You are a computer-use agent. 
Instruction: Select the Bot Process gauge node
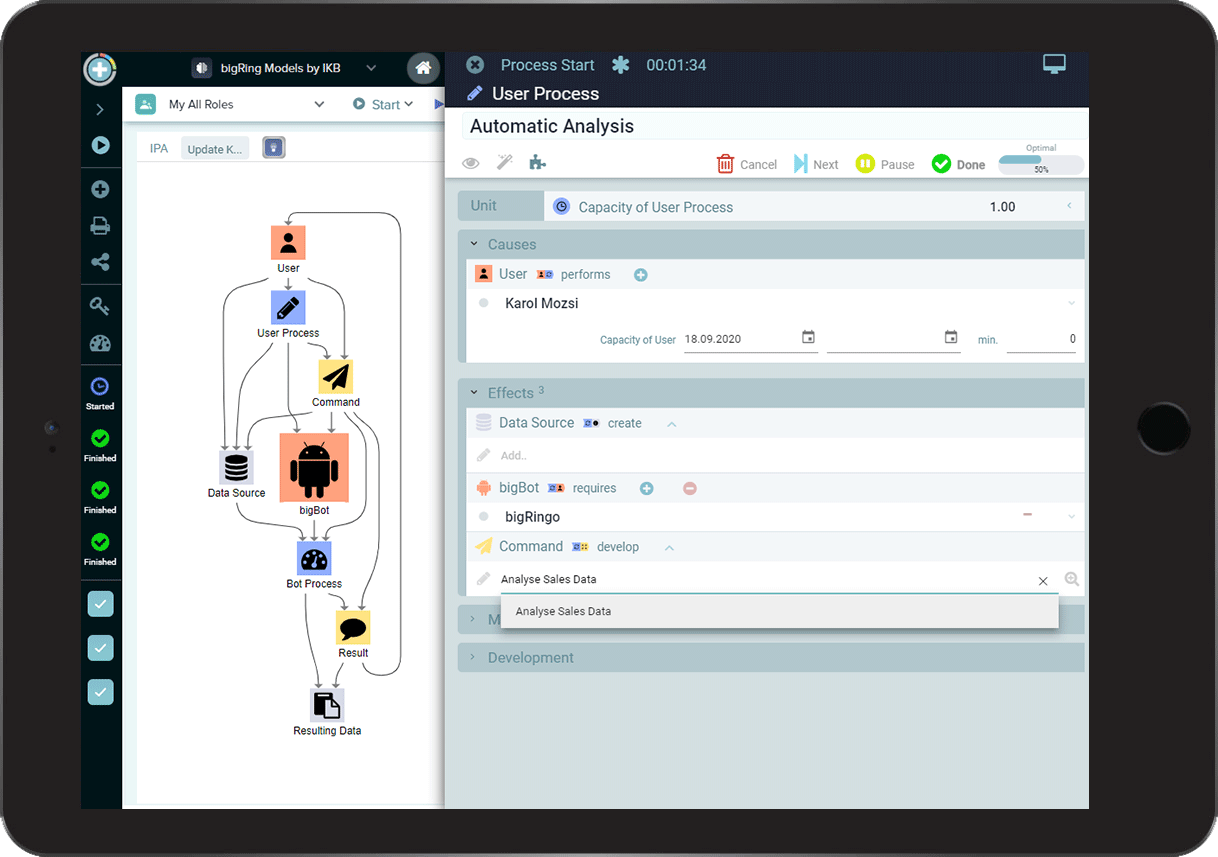coord(314,558)
